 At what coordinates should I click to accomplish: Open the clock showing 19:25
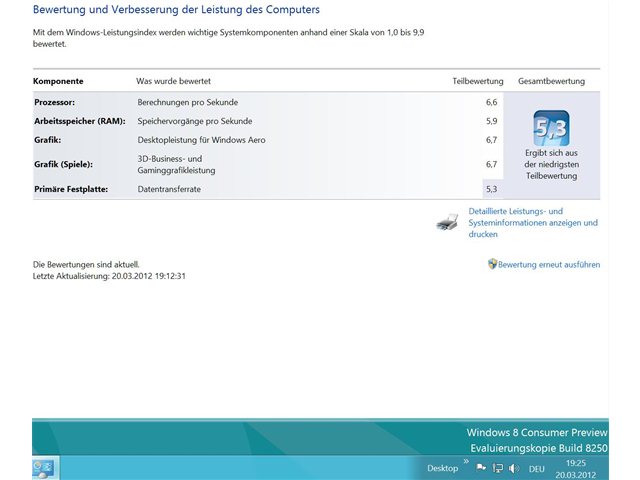click(576, 469)
